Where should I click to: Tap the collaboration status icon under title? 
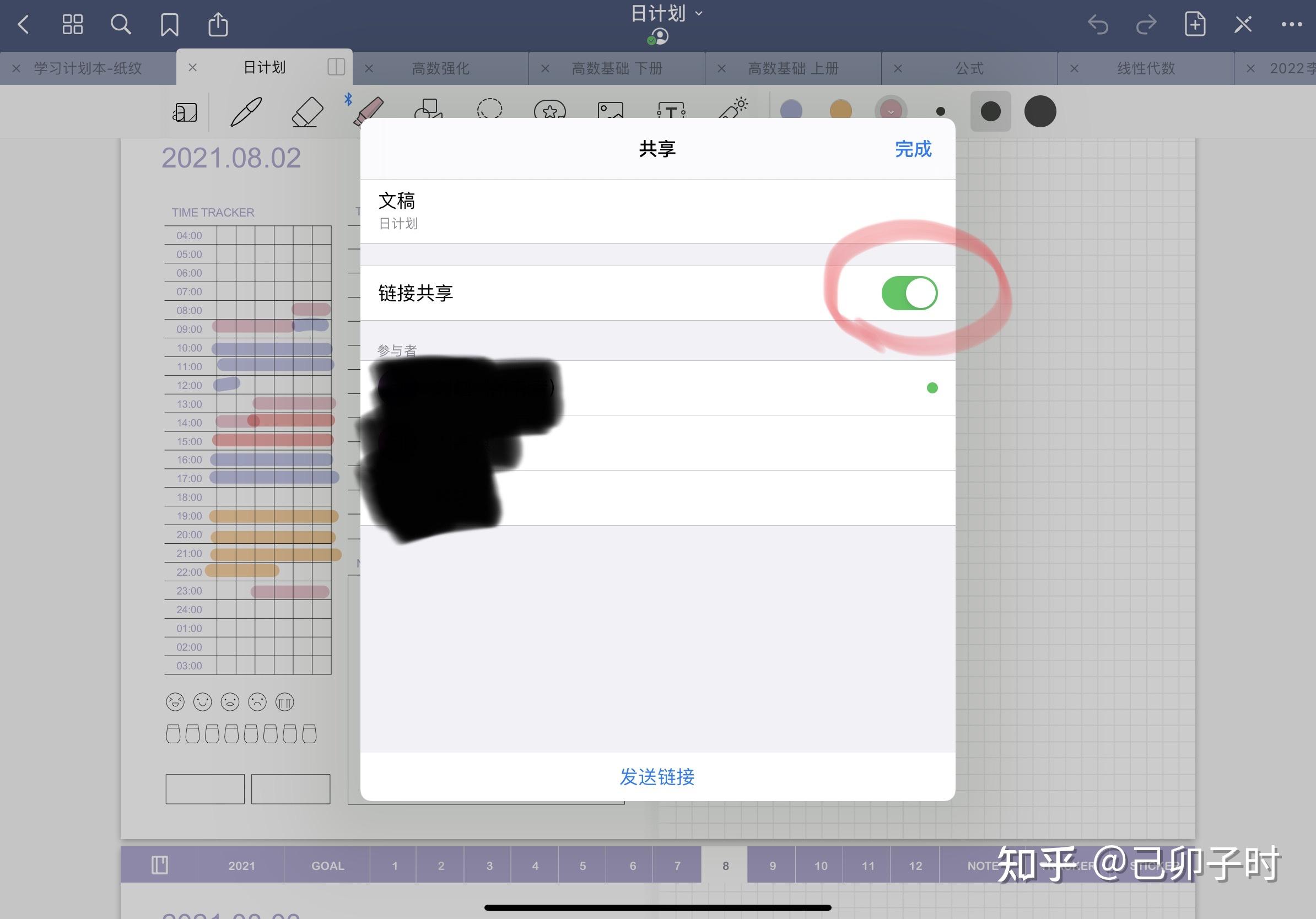[658, 37]
